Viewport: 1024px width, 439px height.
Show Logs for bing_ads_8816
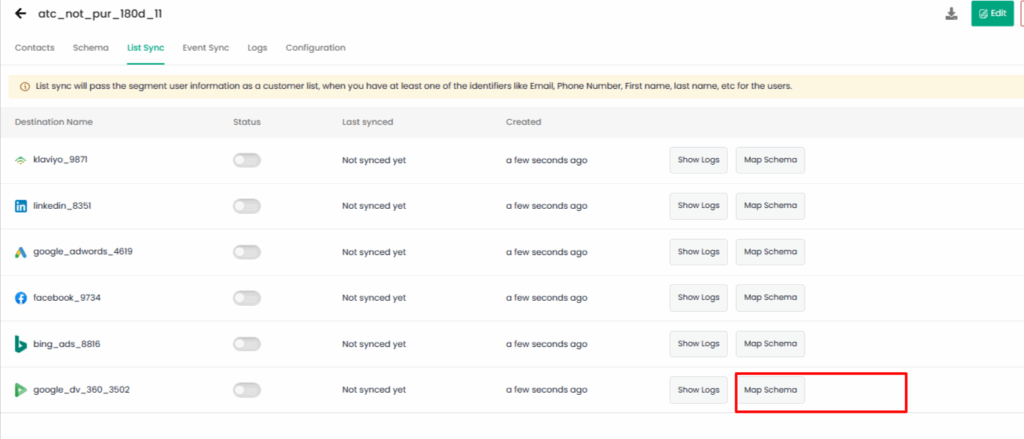pos(699,344)
